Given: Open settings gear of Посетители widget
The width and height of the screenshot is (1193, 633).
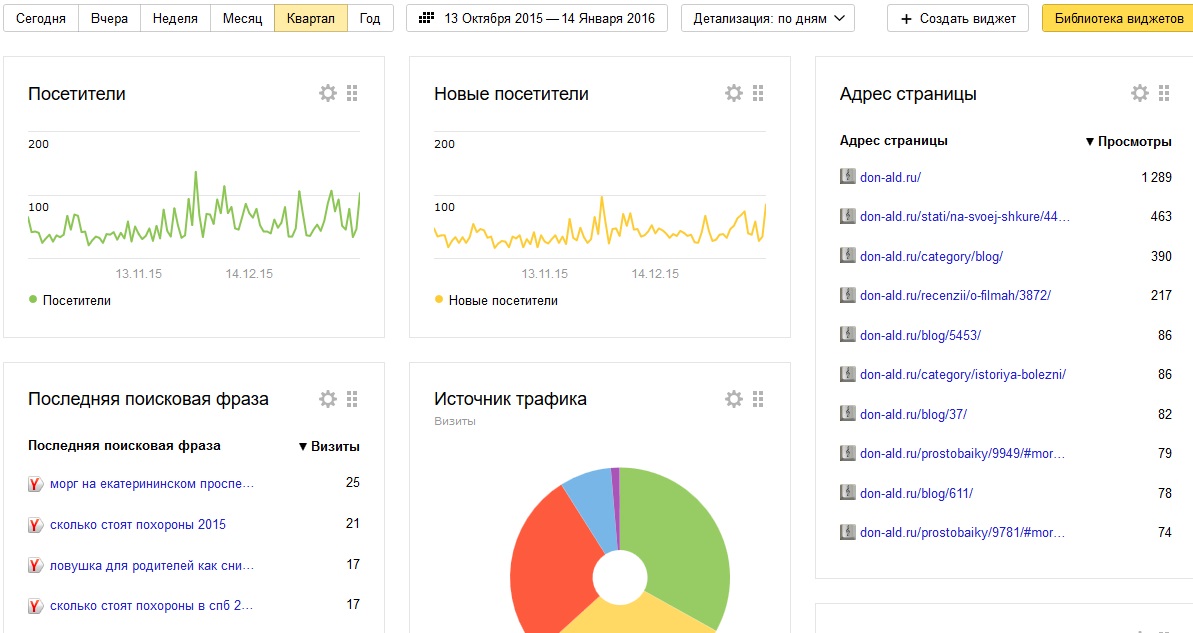Looking at the screenshot, I should 327,94.
